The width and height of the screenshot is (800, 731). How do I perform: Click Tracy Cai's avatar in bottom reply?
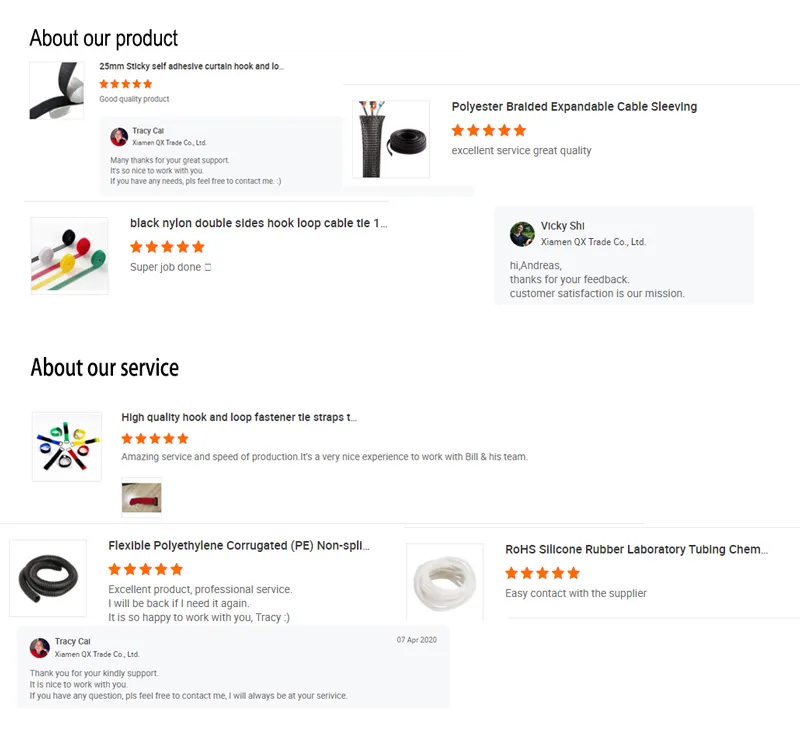point(40,648)
